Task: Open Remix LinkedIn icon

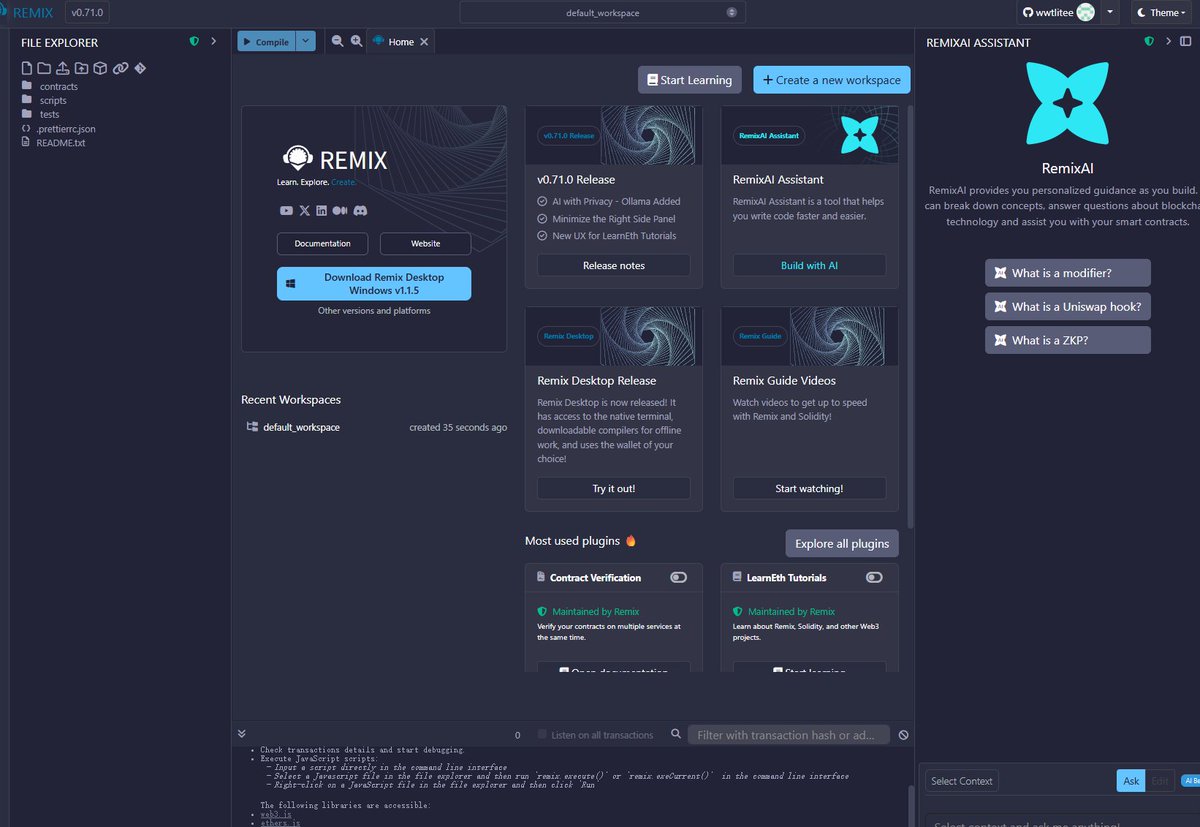Action: (x=321, y=210)
